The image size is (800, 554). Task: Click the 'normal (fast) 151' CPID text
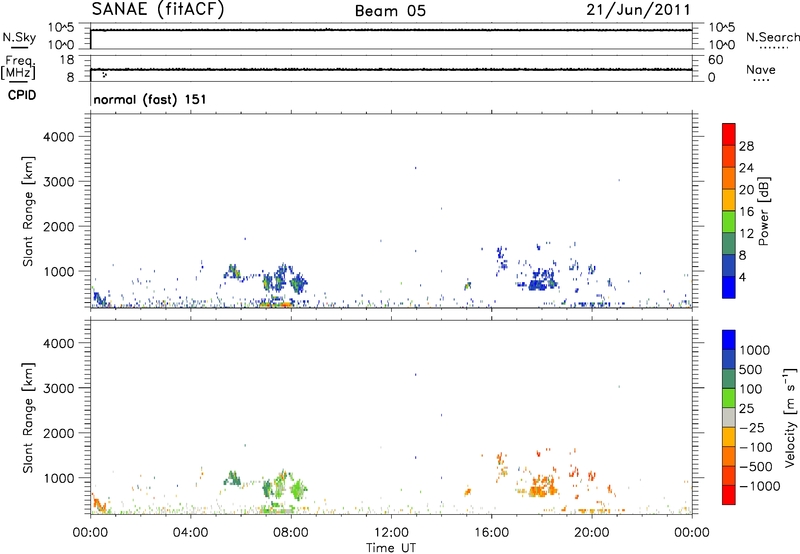click(x=150, y=99)
